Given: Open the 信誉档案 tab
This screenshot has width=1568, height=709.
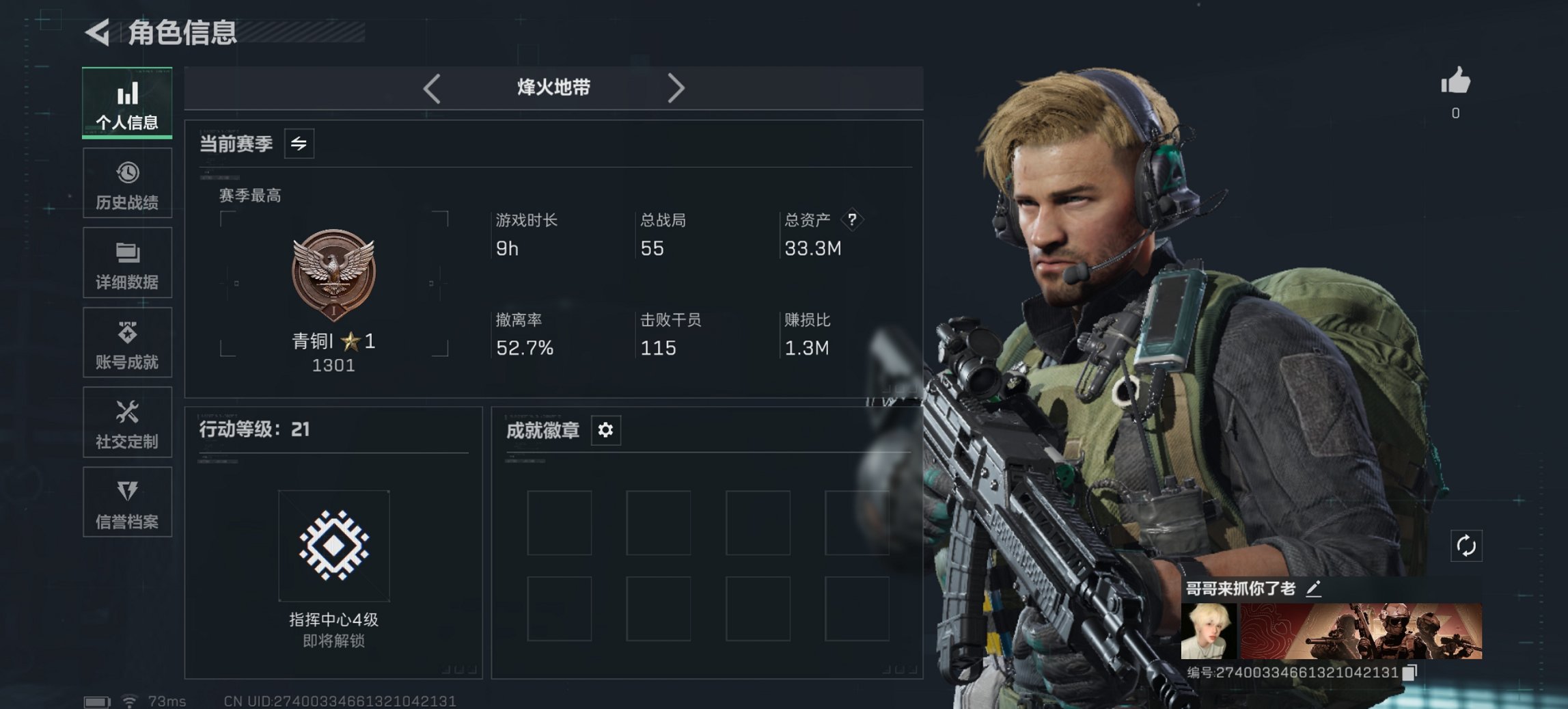Looking at the screenshot, I should pos(127,502).
